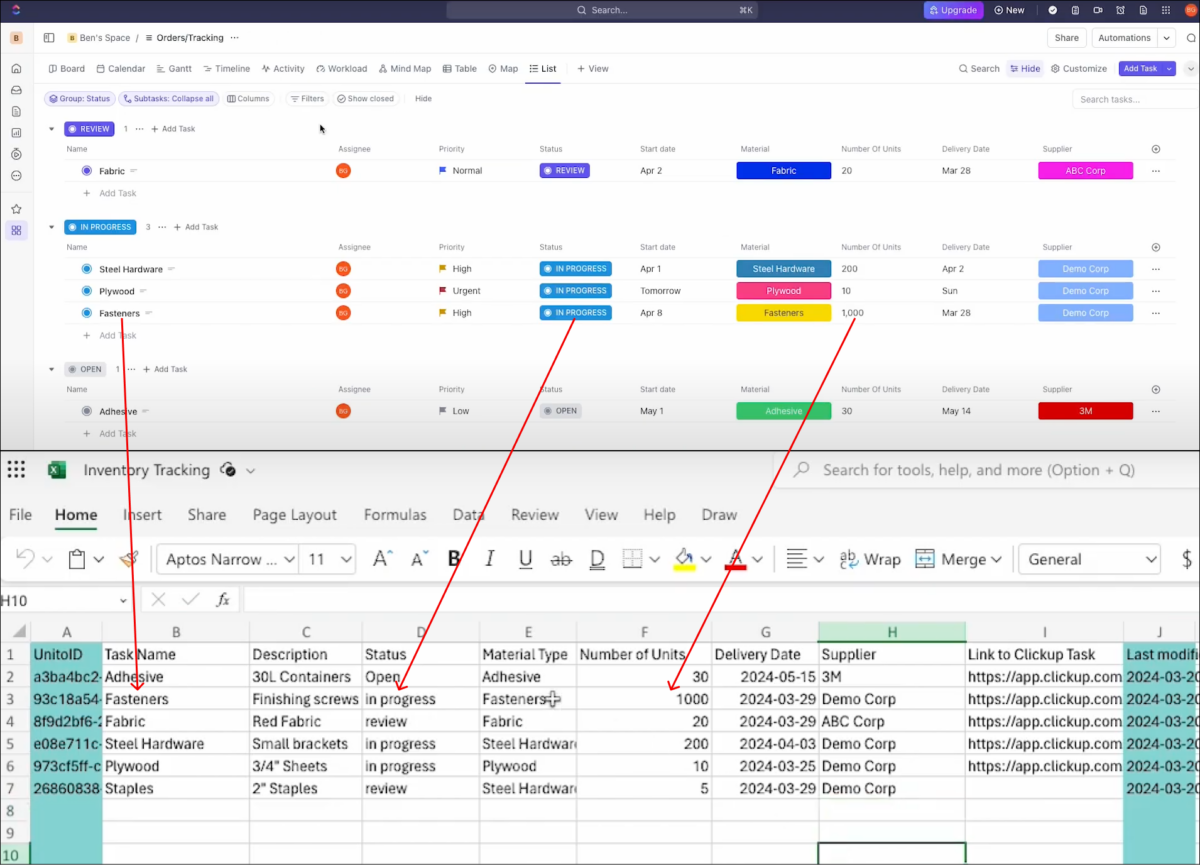1200x865 pixels.
Task: Click the Upgrade button in ClickUp
Action: point(953,10)
